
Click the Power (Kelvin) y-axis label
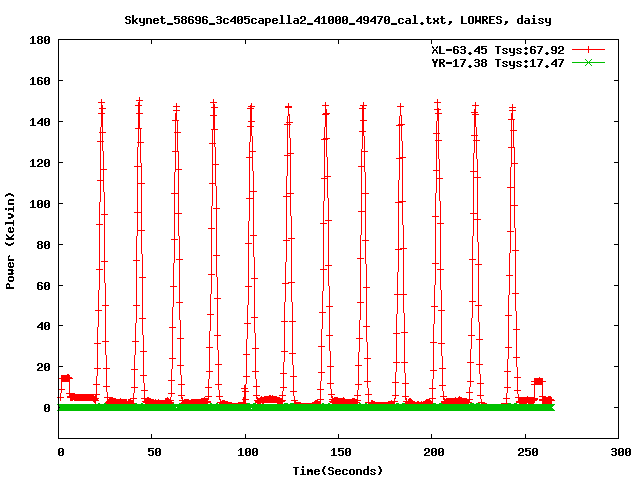10,241
